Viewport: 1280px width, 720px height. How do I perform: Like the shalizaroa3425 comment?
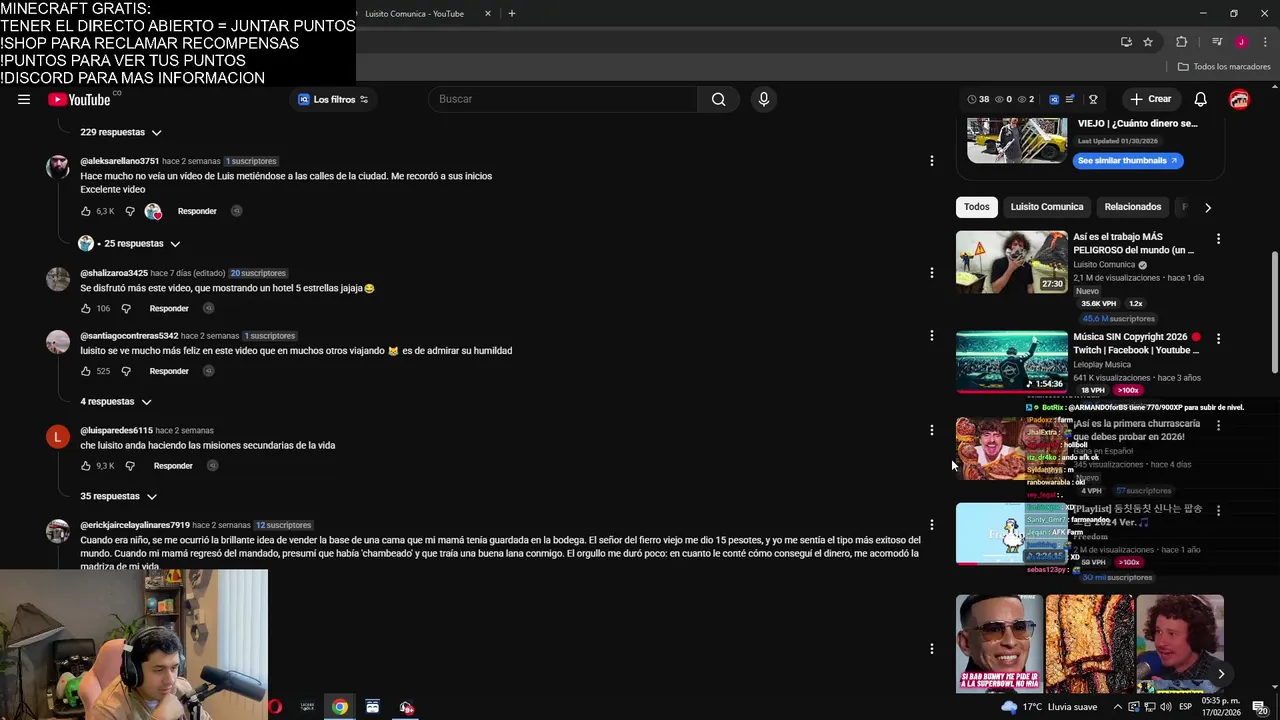(86, 308)
